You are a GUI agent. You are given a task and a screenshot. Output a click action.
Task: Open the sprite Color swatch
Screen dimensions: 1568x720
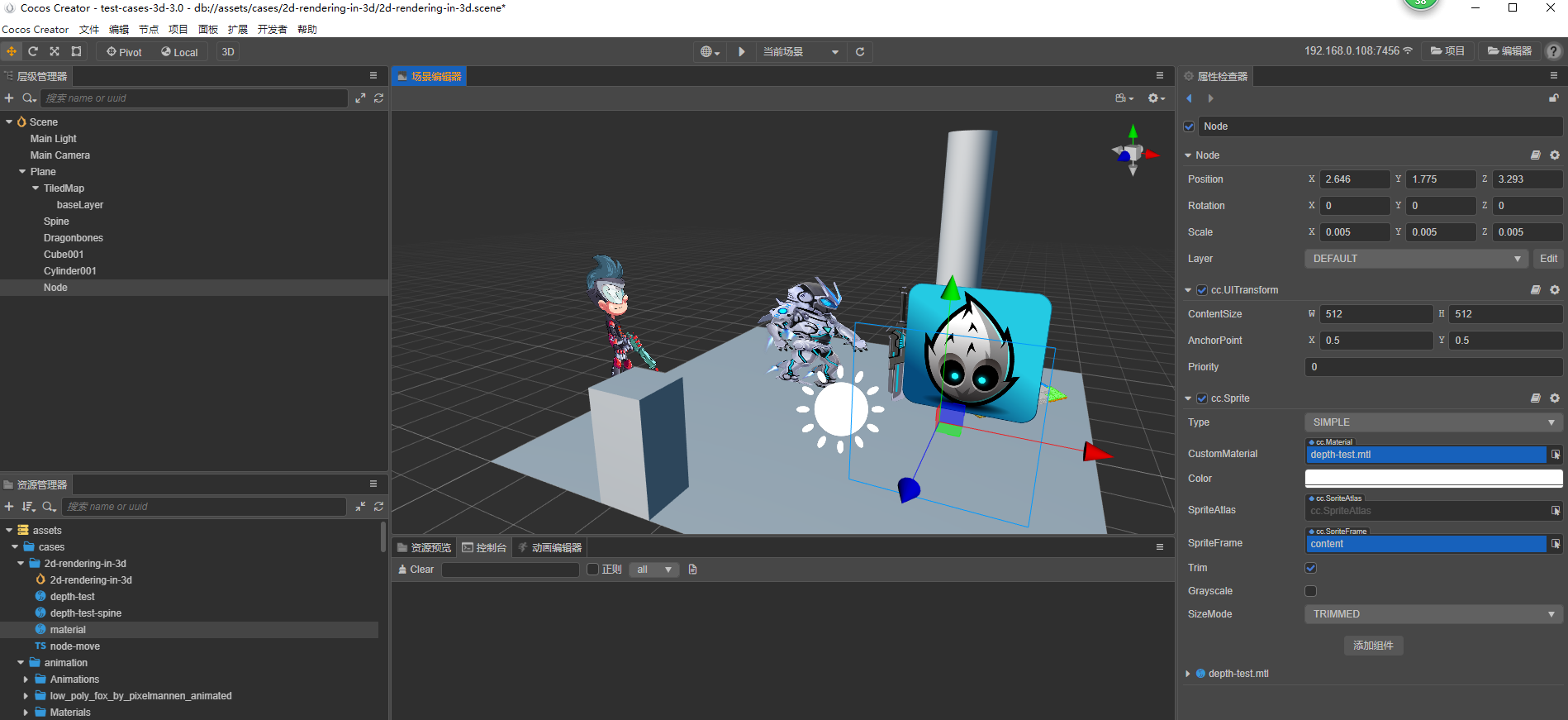point(1433,479)
